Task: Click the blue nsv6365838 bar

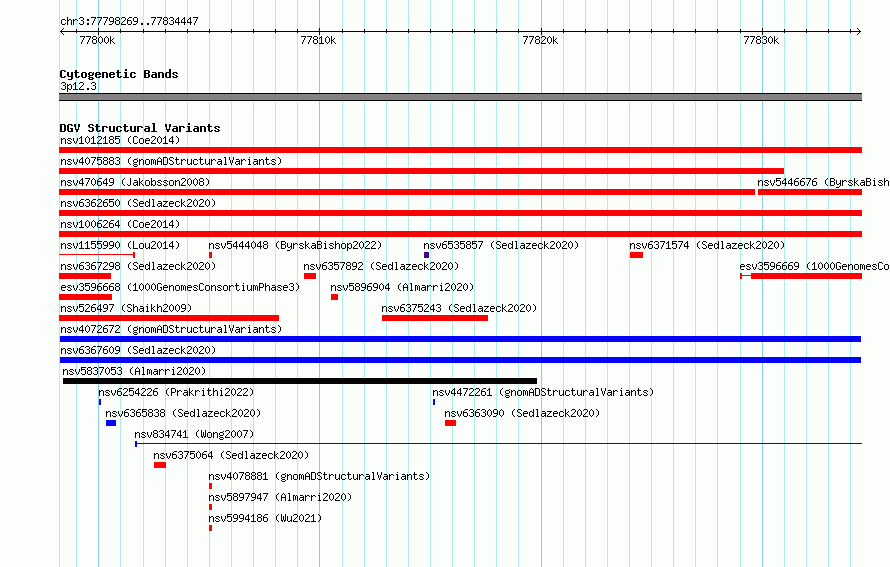Action: 111,423
